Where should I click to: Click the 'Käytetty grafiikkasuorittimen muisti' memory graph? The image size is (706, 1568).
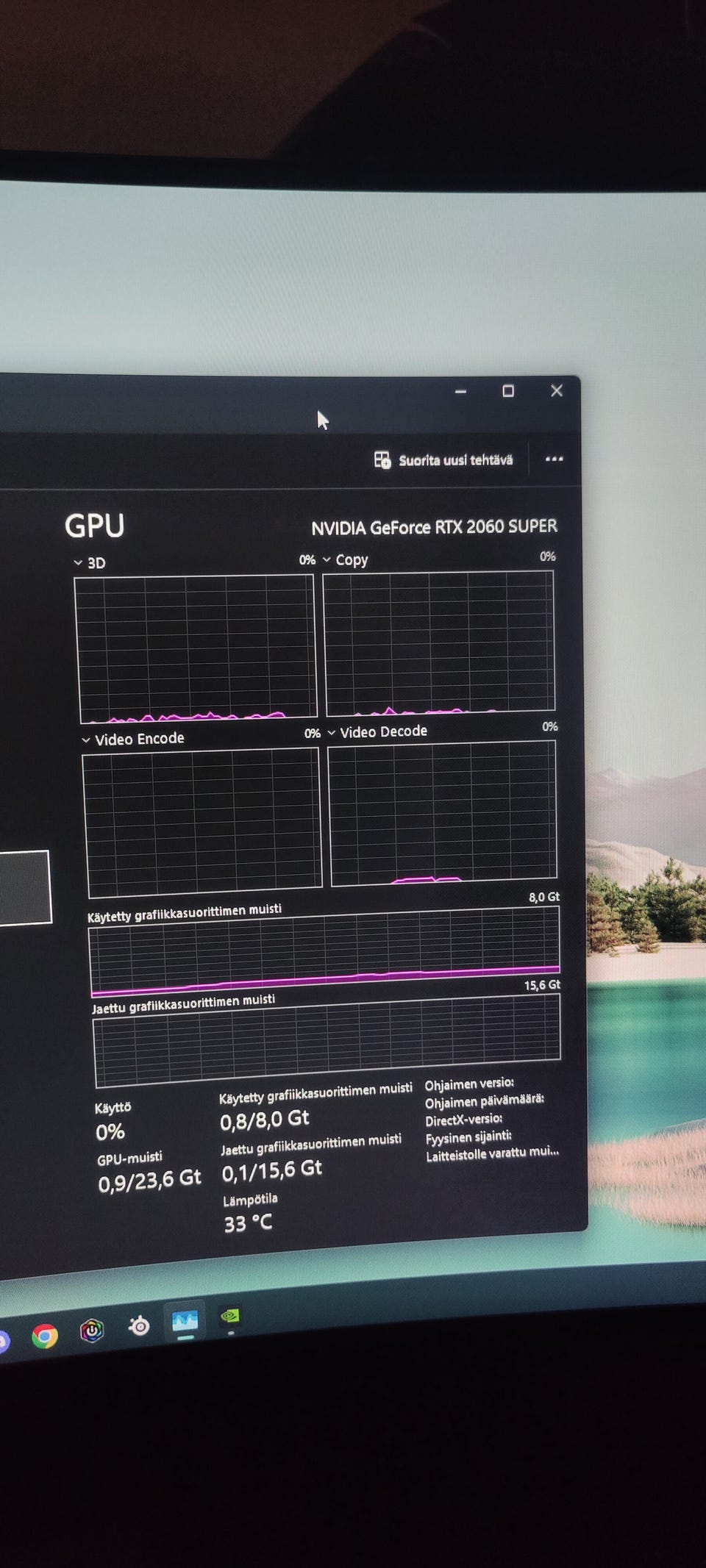pyautogui.click(x=325, y=951)
